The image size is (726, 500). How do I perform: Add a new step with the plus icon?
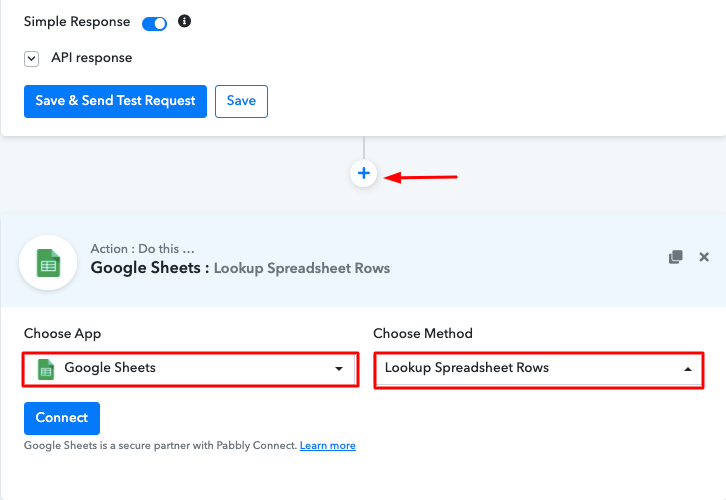pyautogui.click(x=364, y=174)
